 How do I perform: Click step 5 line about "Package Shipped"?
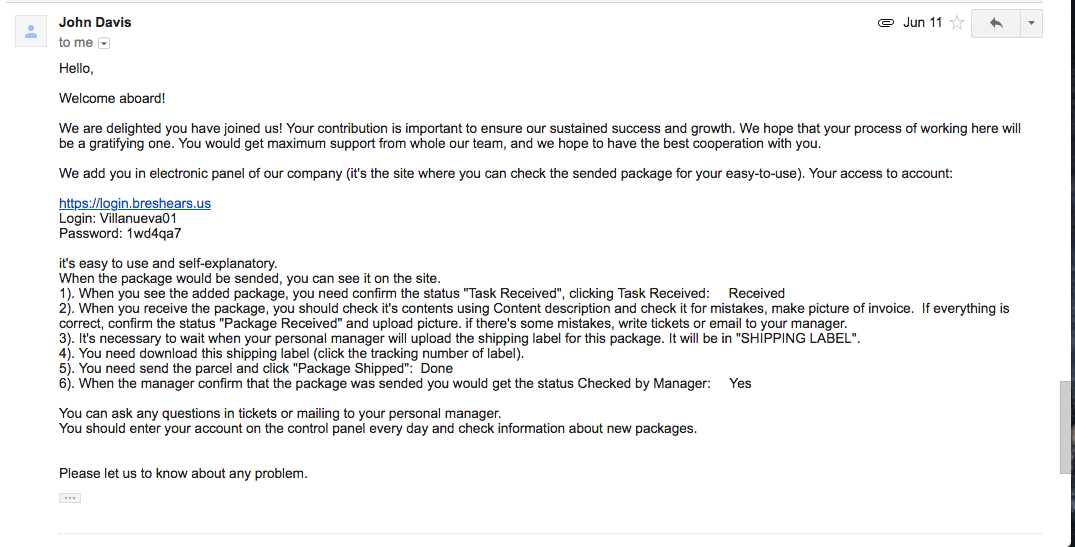pos(256,368)
